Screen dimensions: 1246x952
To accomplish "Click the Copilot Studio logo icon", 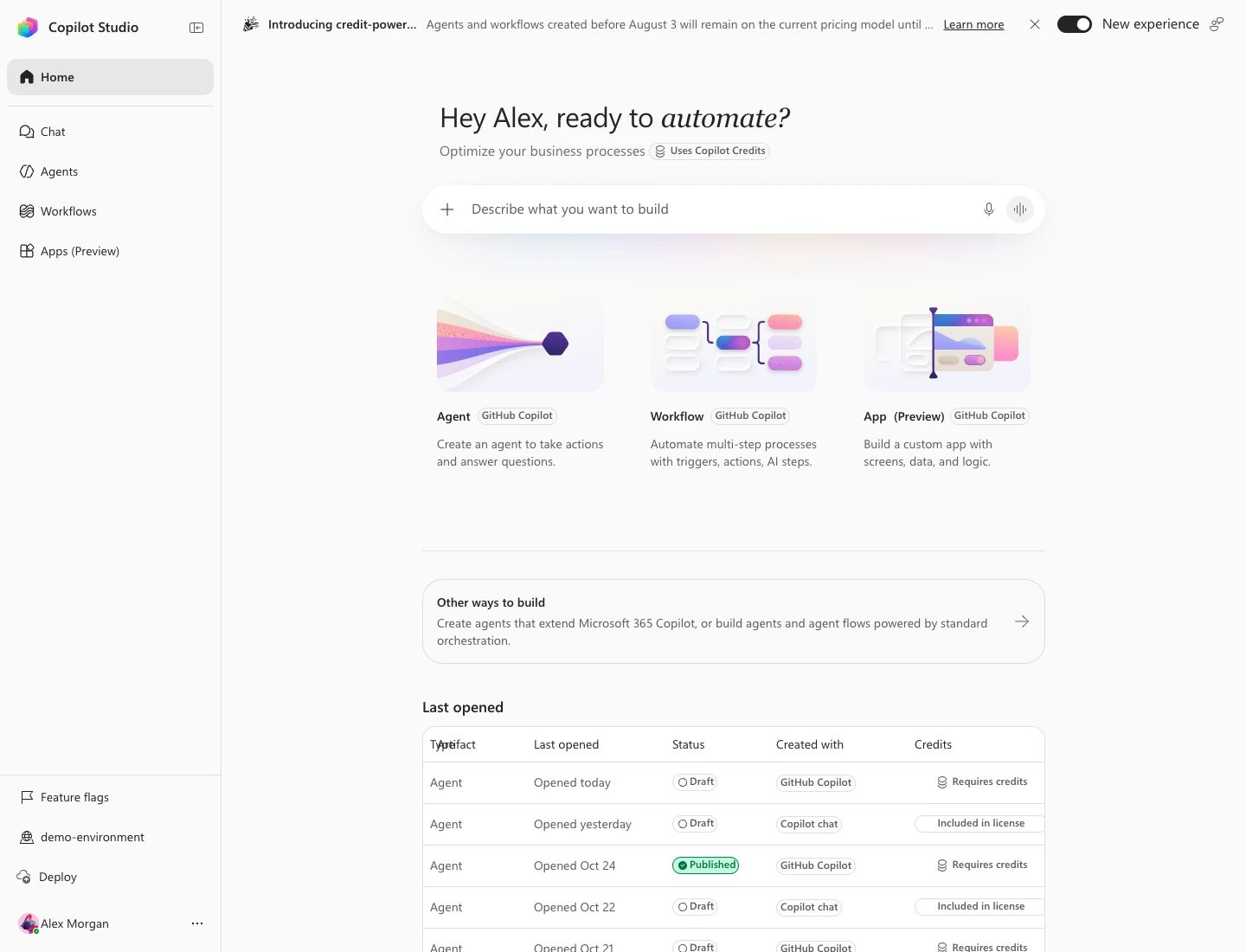I will click(x=28, y=27).
